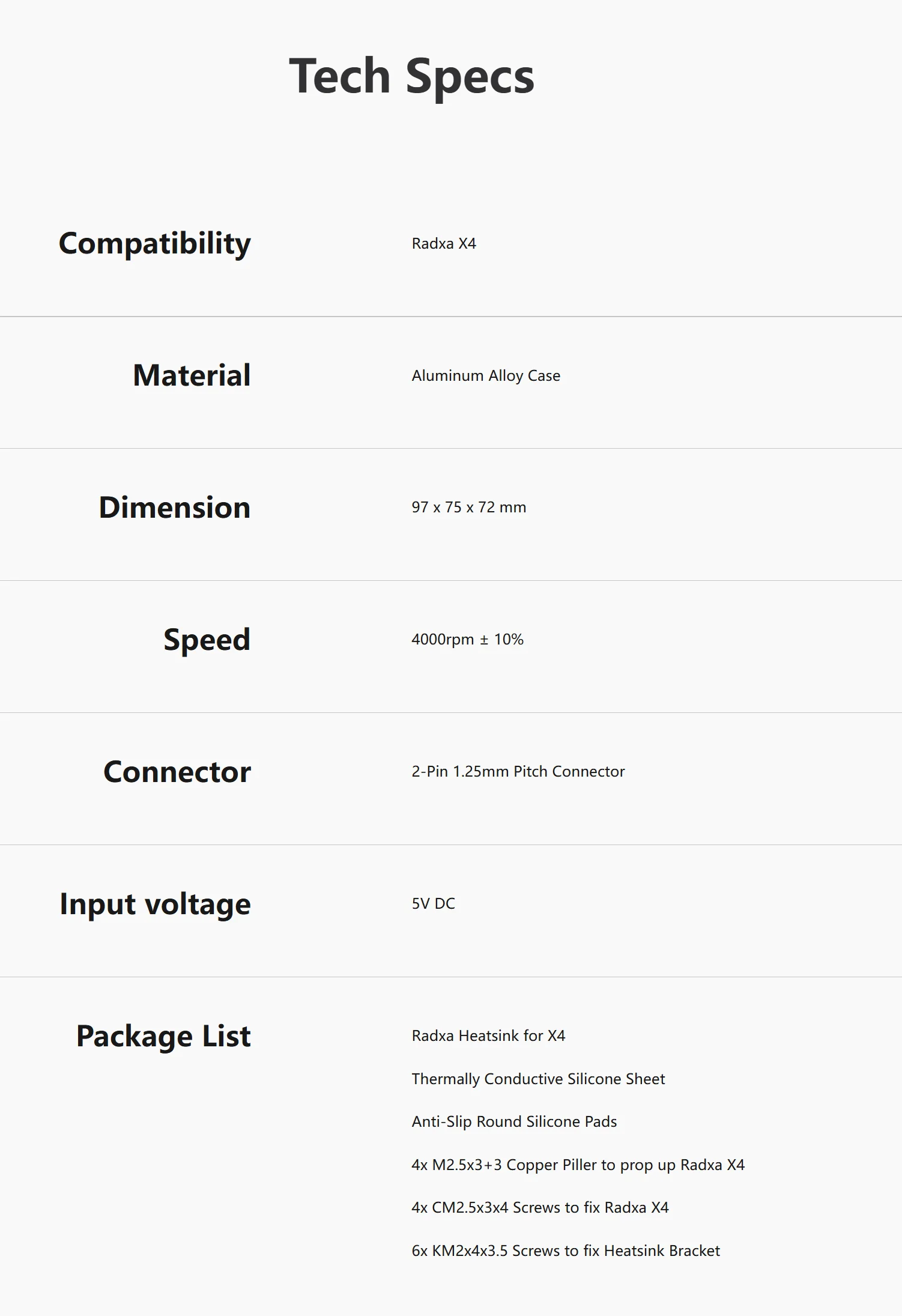Click Thermally Conductive Silicone Sheet item

click(x=538, y=1079)
